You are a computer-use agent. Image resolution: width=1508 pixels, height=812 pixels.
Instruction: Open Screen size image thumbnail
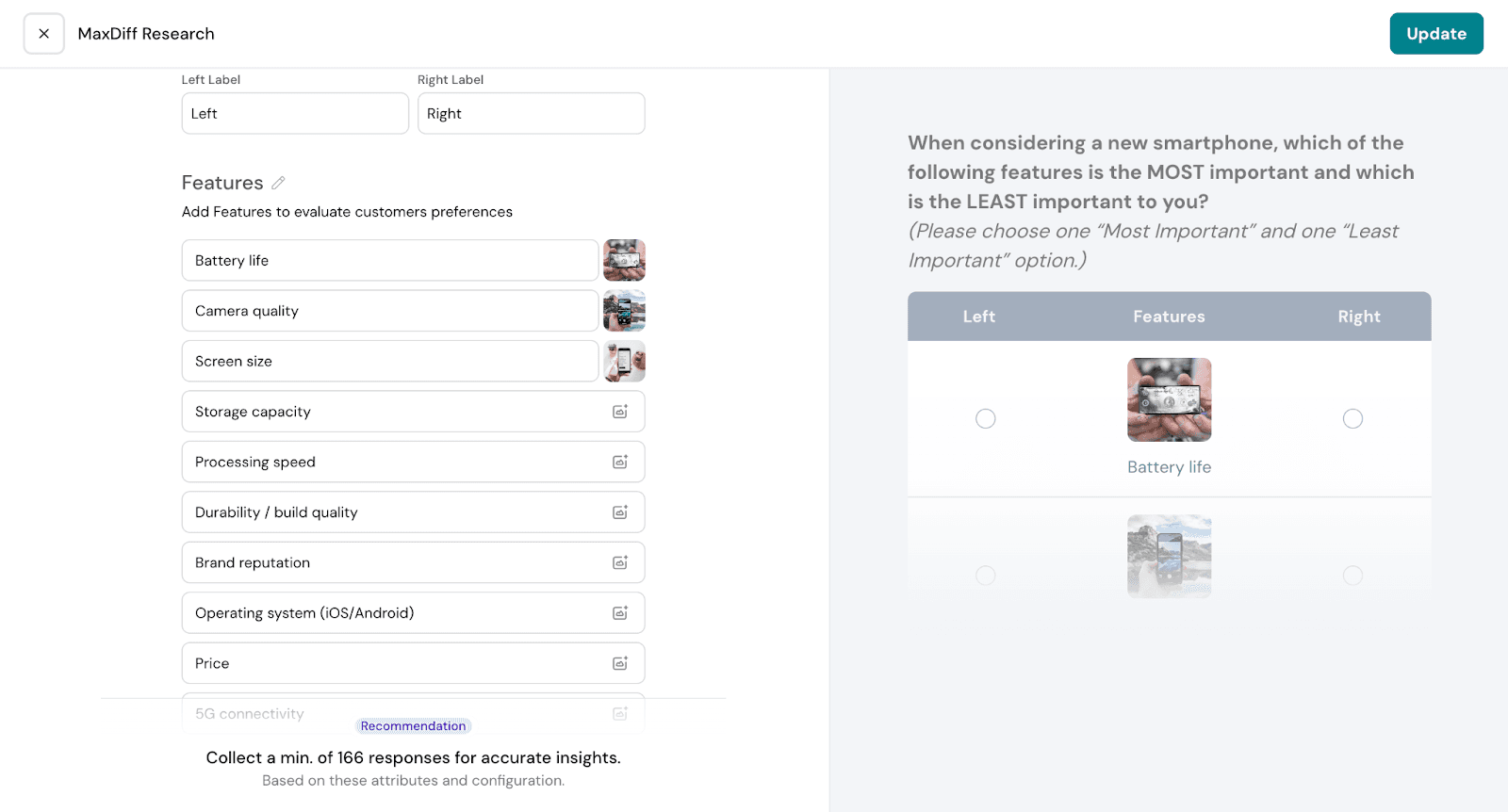coord(624,362)
